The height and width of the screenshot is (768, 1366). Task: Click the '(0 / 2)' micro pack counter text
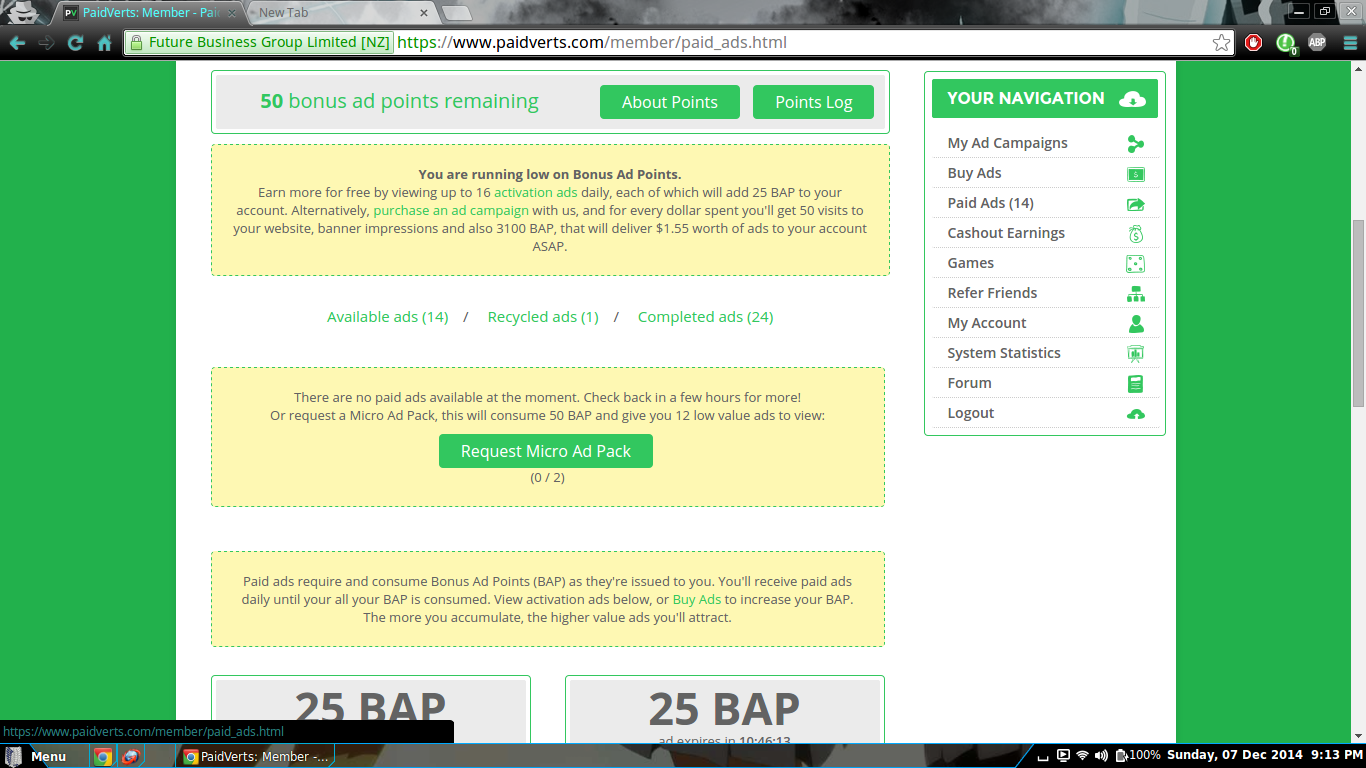point(547,478)
